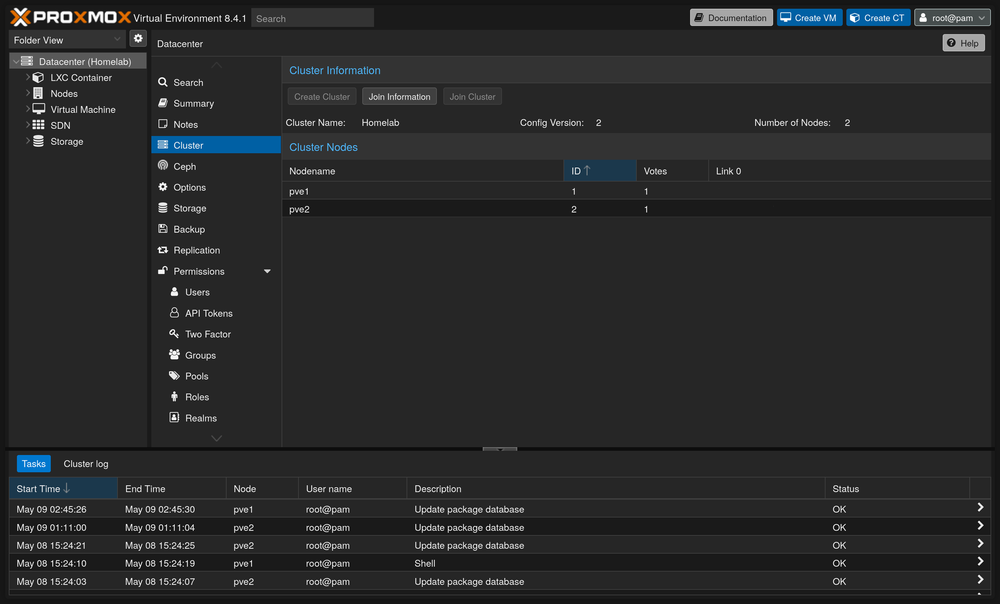Sort tasks by Start Time column
Image resolution: width=1000 pixels, height=604 pixels.
(x=63, y=489)
